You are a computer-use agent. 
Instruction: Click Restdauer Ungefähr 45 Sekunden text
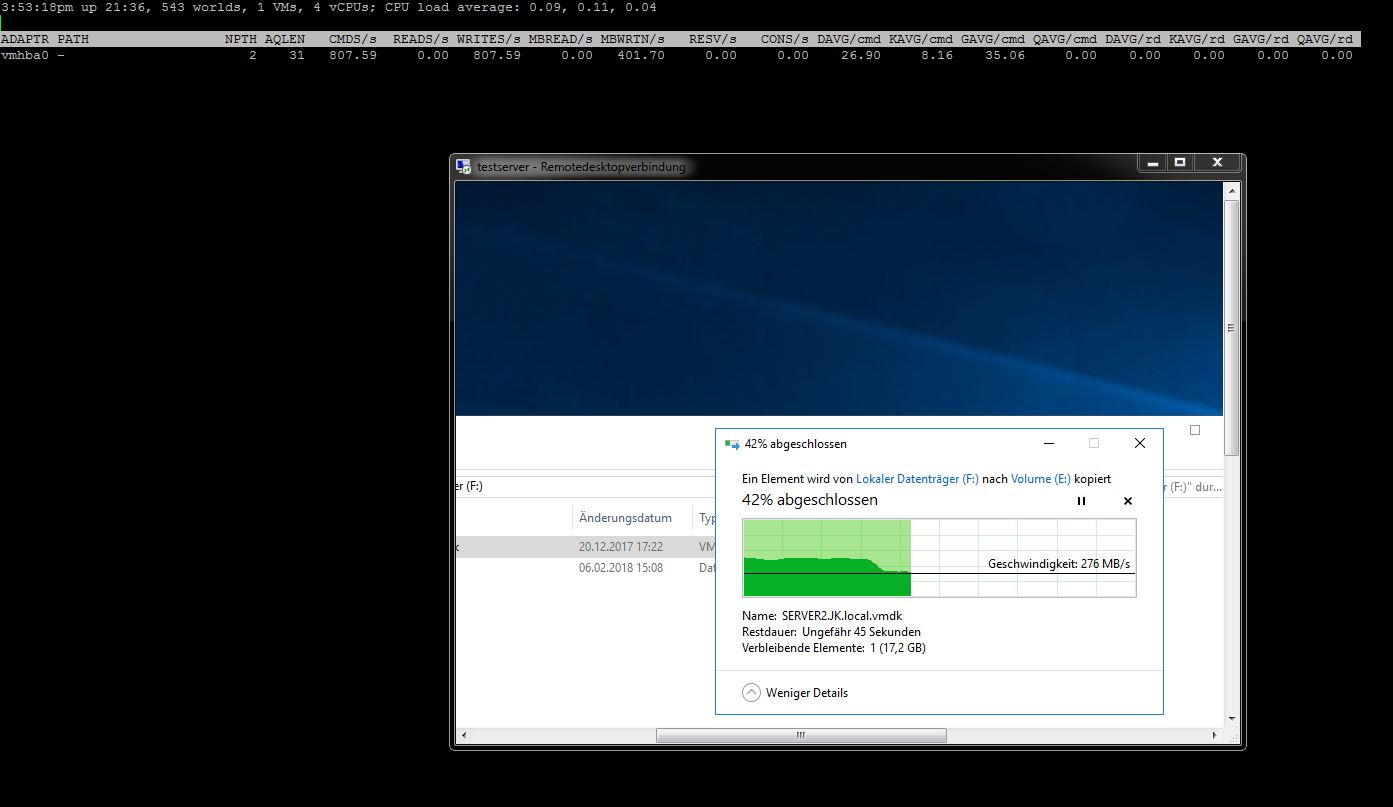click(831, 632)
